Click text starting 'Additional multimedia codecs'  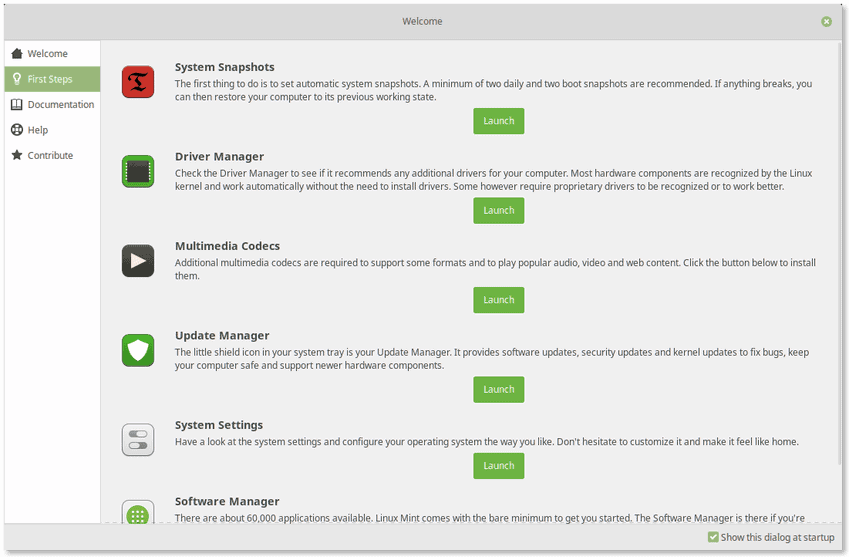[x=495, y=269]
